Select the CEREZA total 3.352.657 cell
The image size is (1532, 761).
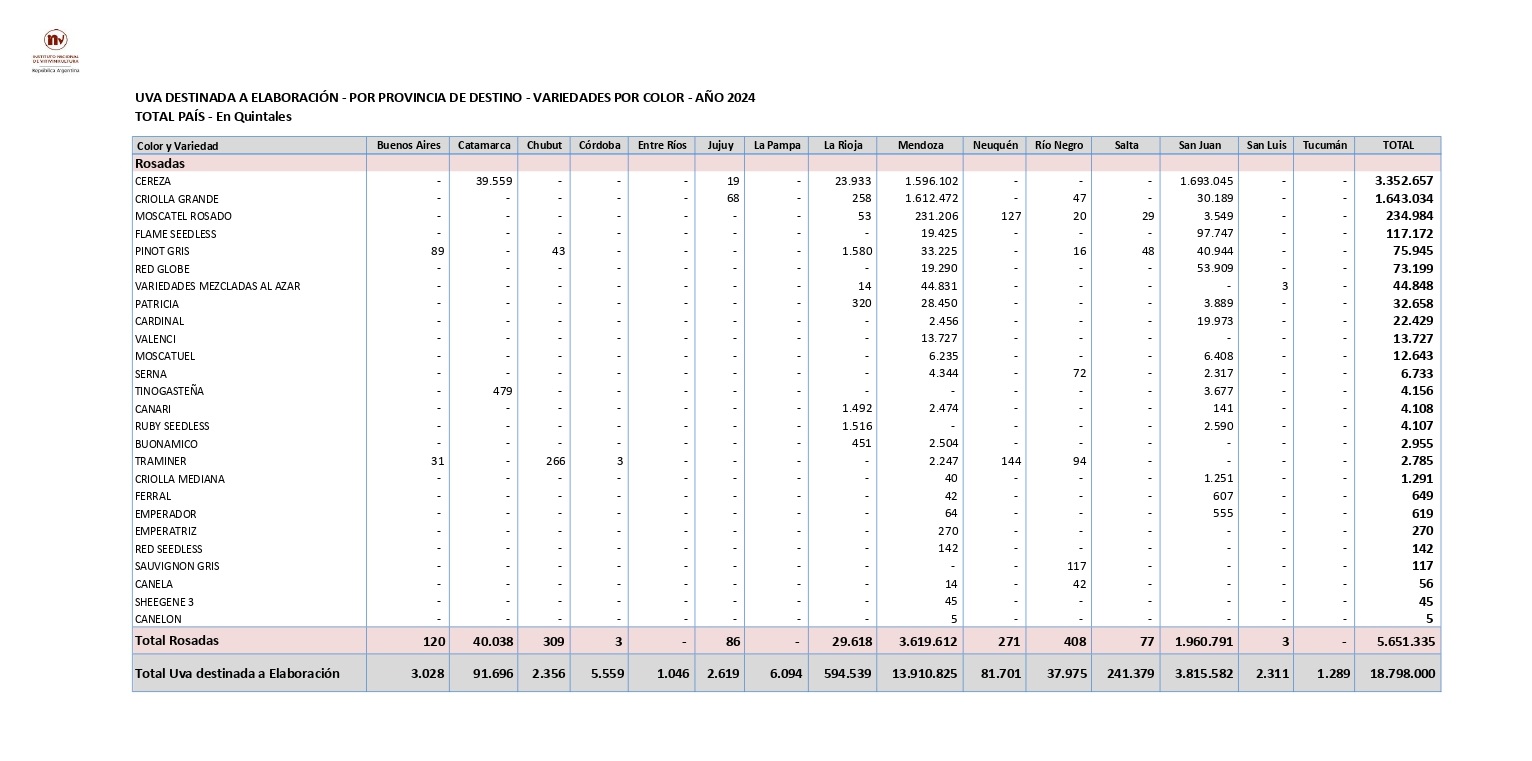coord(1404,182)
